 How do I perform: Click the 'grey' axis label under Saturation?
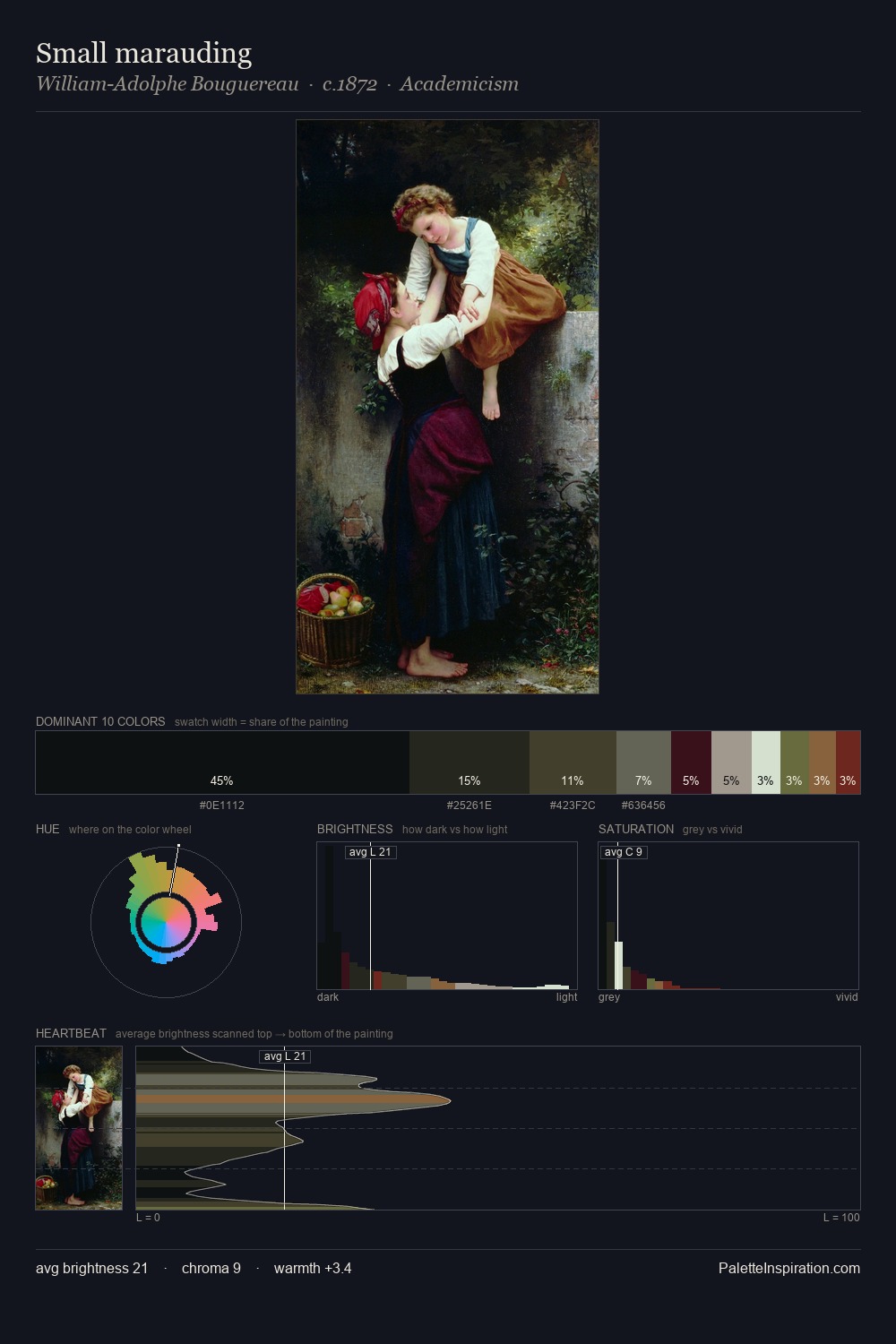pos(609,997)
